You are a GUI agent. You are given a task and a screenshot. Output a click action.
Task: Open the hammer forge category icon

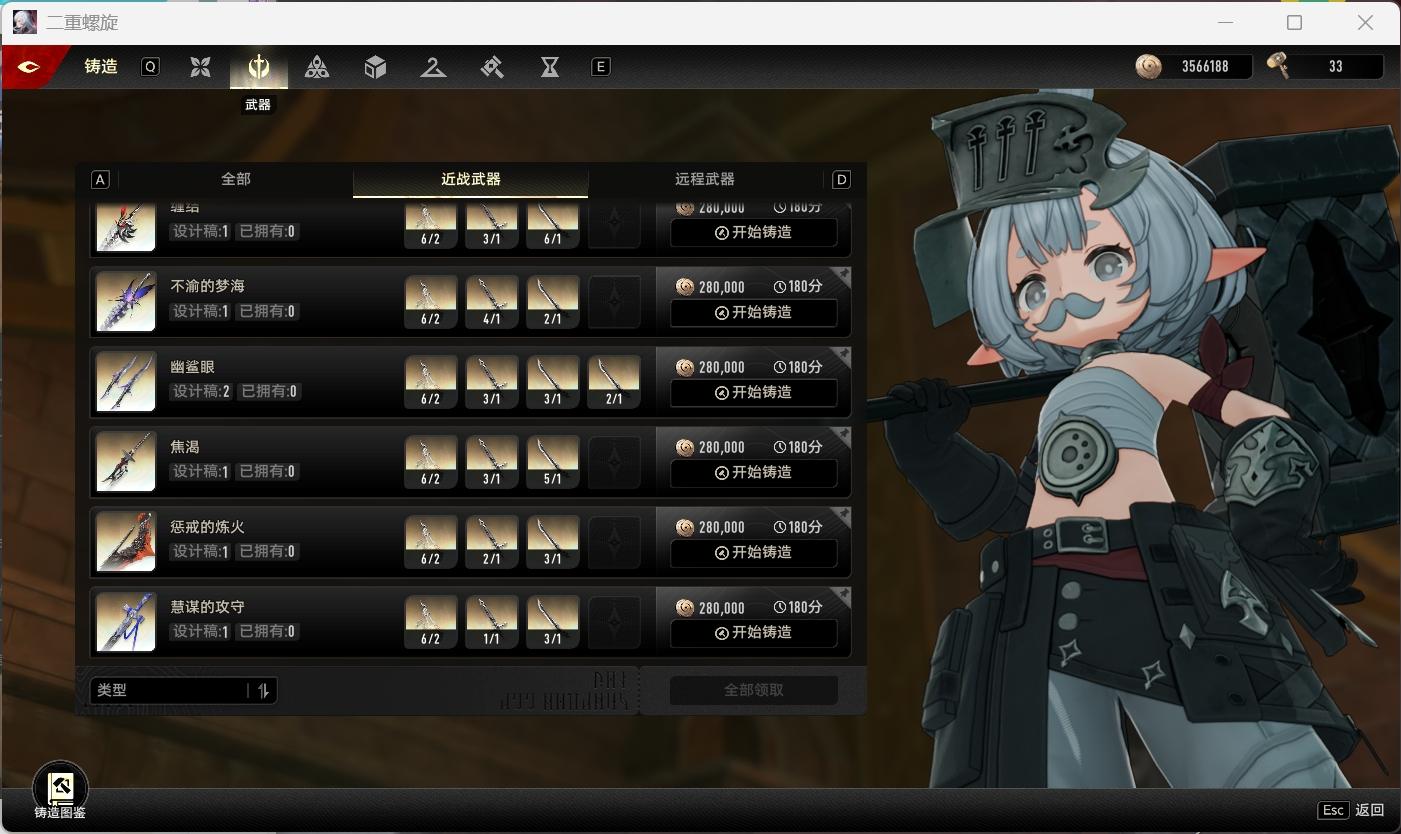pos(492,67)
